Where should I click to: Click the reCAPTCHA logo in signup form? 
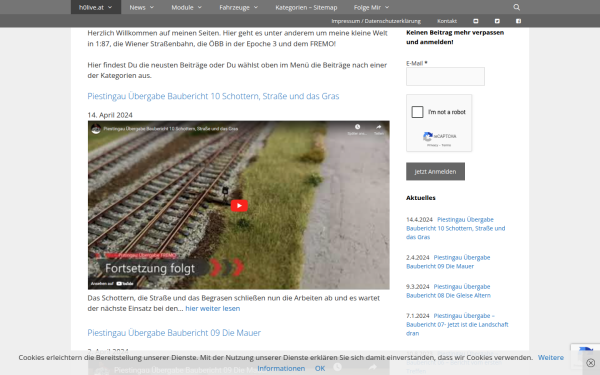[428, 136]
